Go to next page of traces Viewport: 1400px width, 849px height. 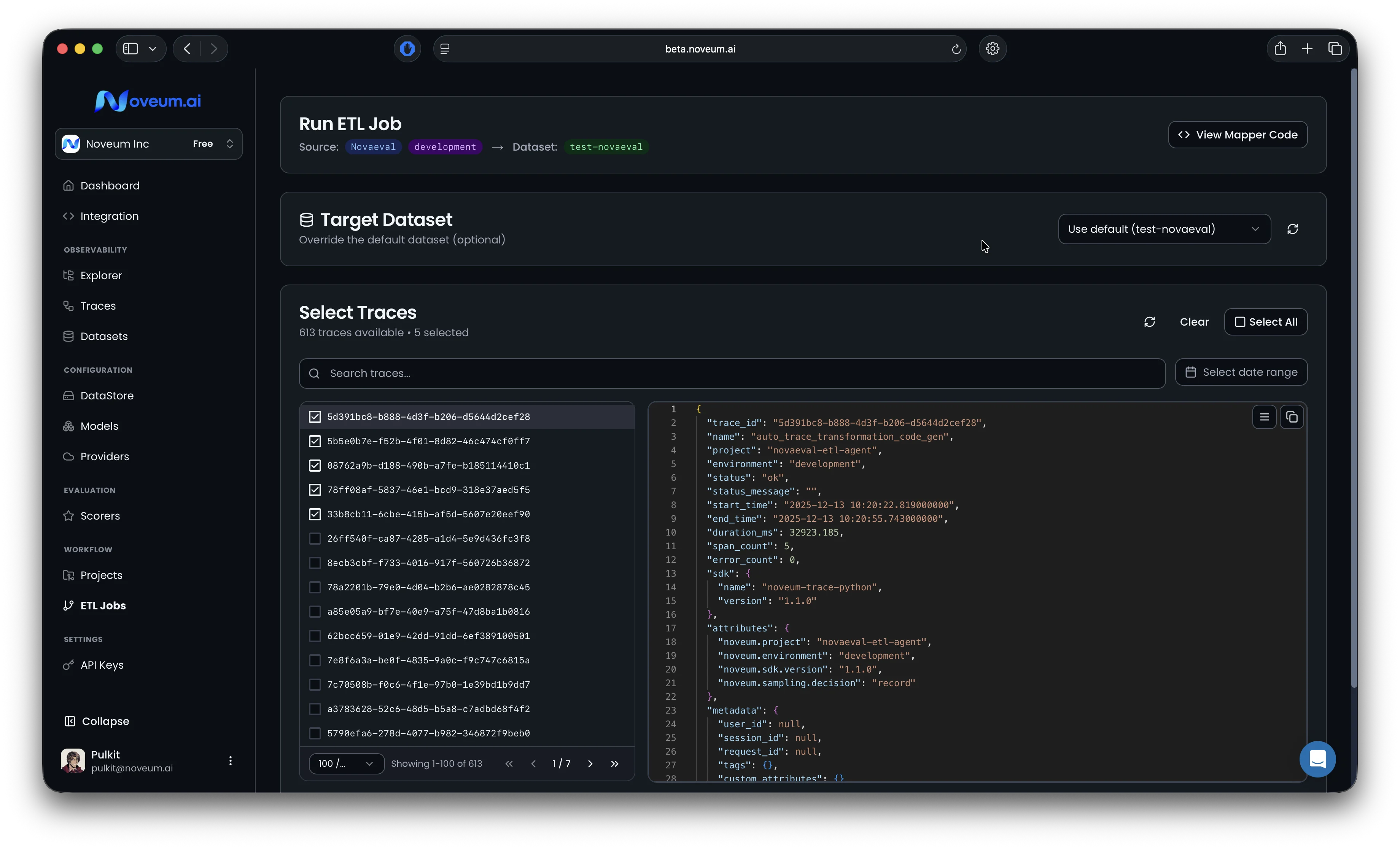pyautogui.click(x=590, y=764)
